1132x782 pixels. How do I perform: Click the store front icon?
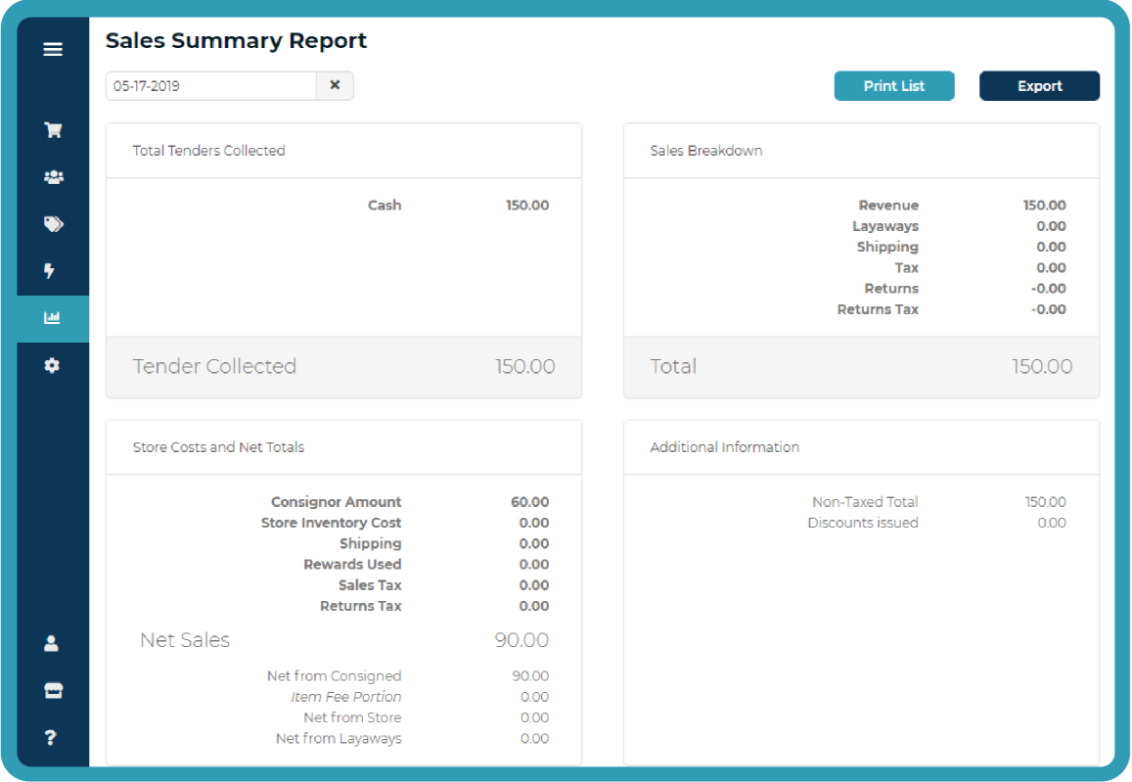52,691
